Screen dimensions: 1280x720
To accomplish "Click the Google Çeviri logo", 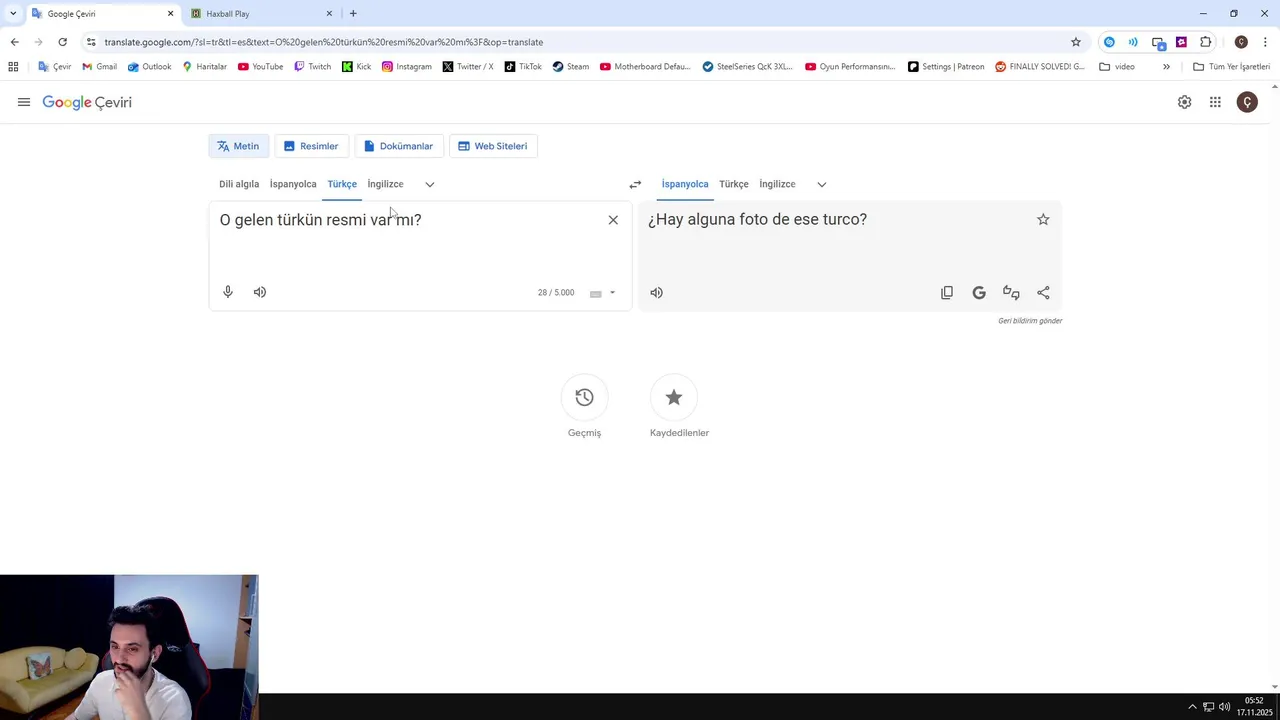I will (87, 102).
